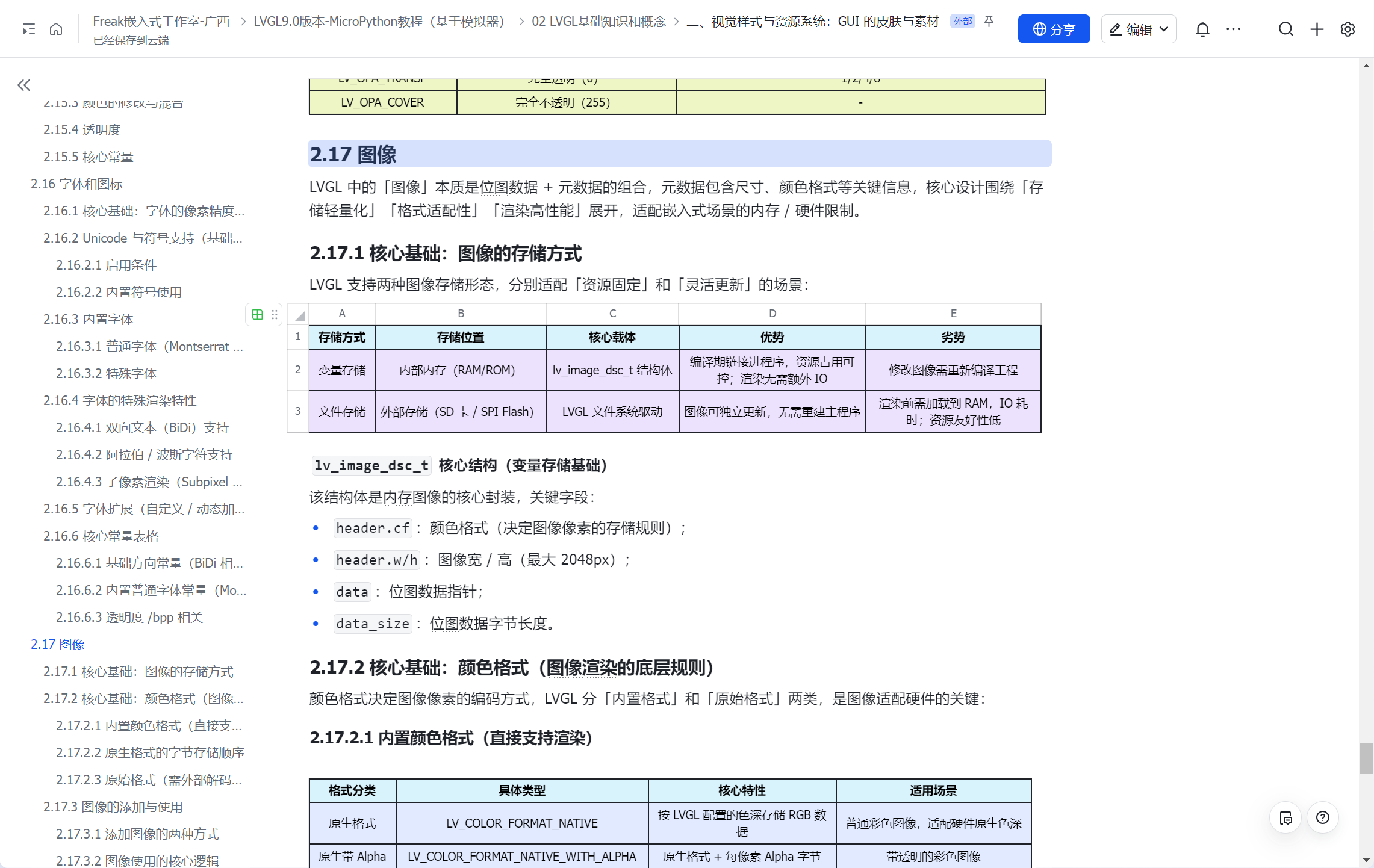Click the pin icon beside document title

tap(989, 22)
